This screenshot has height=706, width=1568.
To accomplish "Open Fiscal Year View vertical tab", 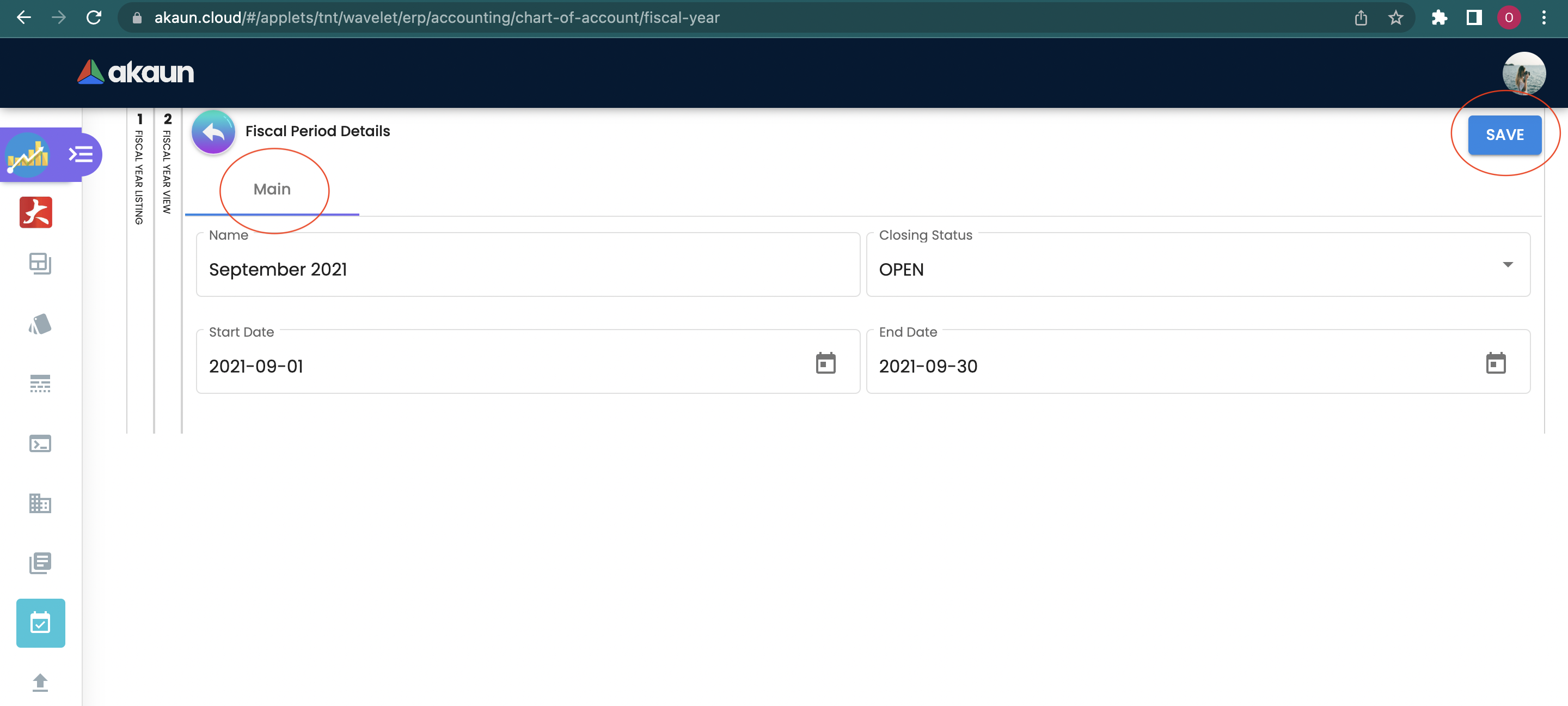I will tap(167, 165).
